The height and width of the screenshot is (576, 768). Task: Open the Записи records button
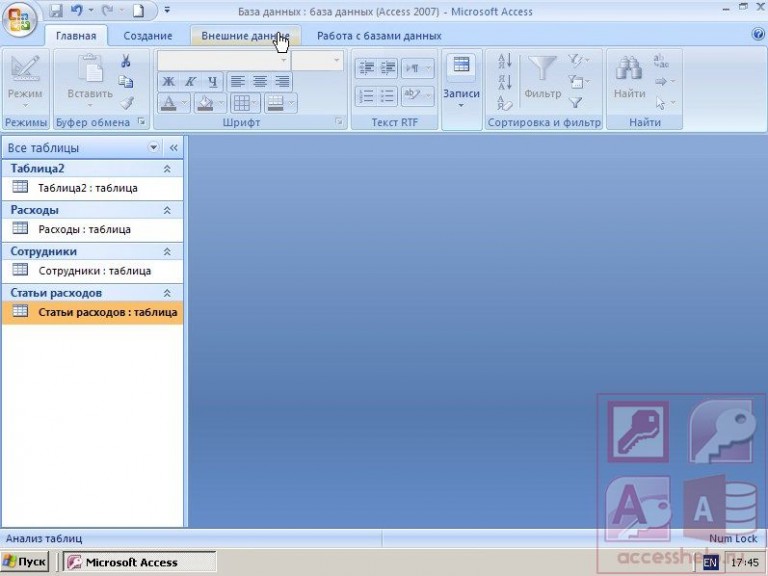click(x=461, y=82)
